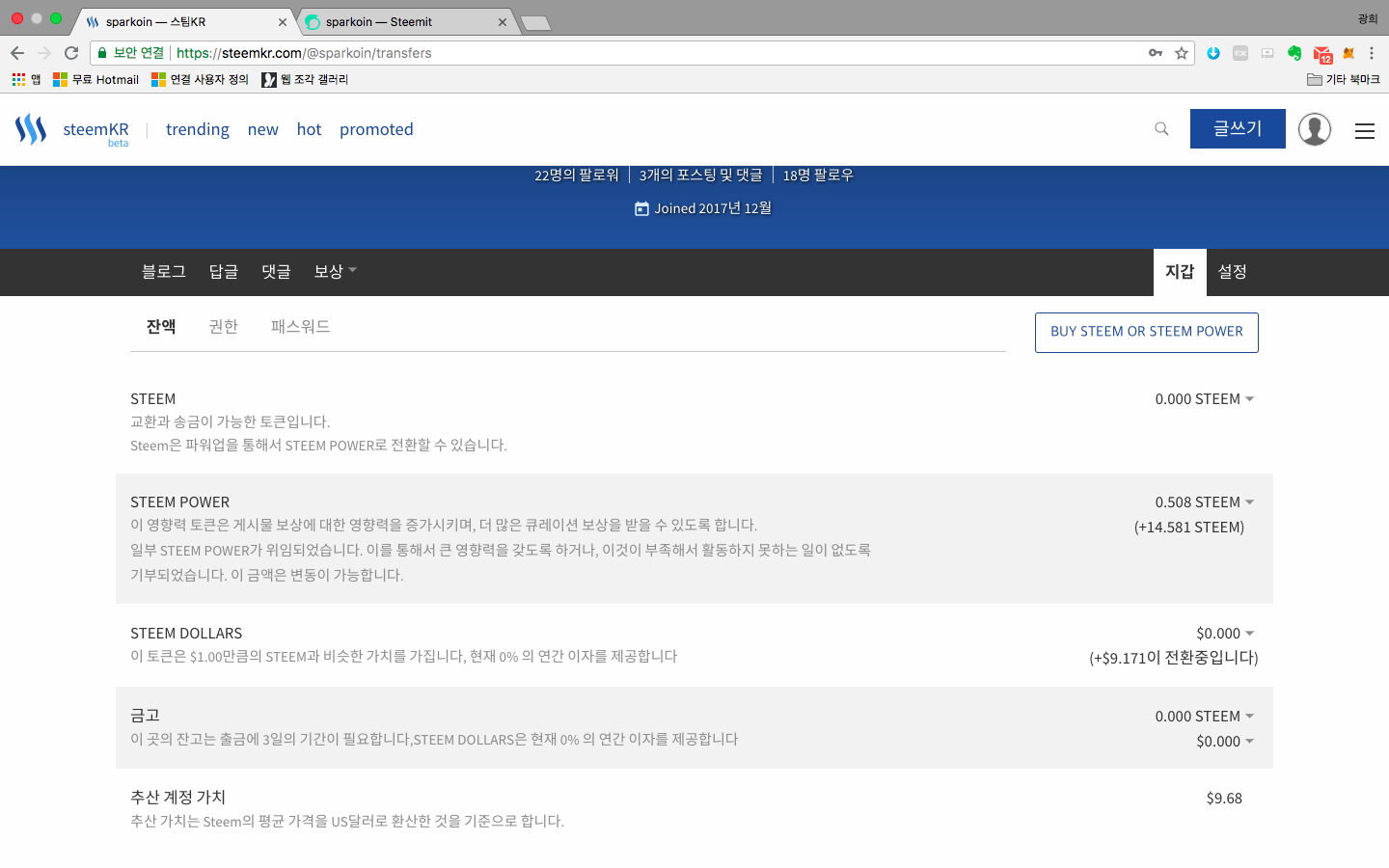This screenshot has width=1389, height=868.
Task: Open a new browser tab
Action: [535, 23]
